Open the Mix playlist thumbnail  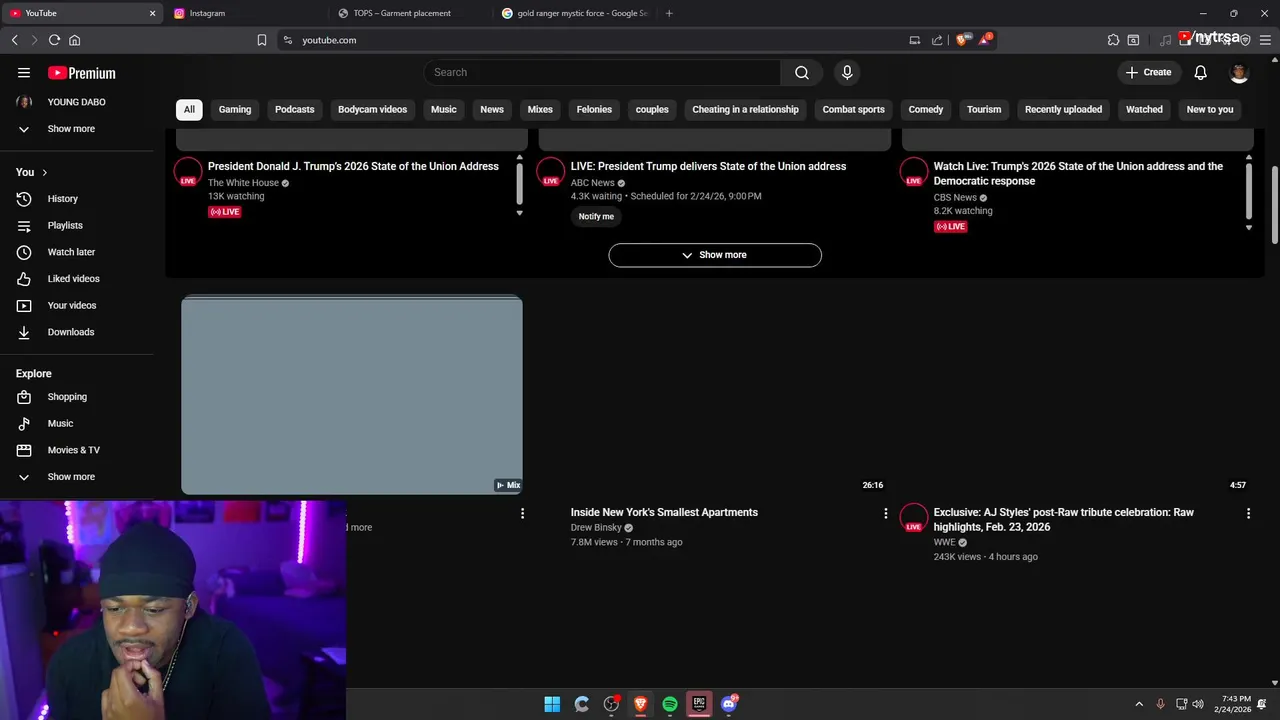pyautogui.click(x=352, y=395)
